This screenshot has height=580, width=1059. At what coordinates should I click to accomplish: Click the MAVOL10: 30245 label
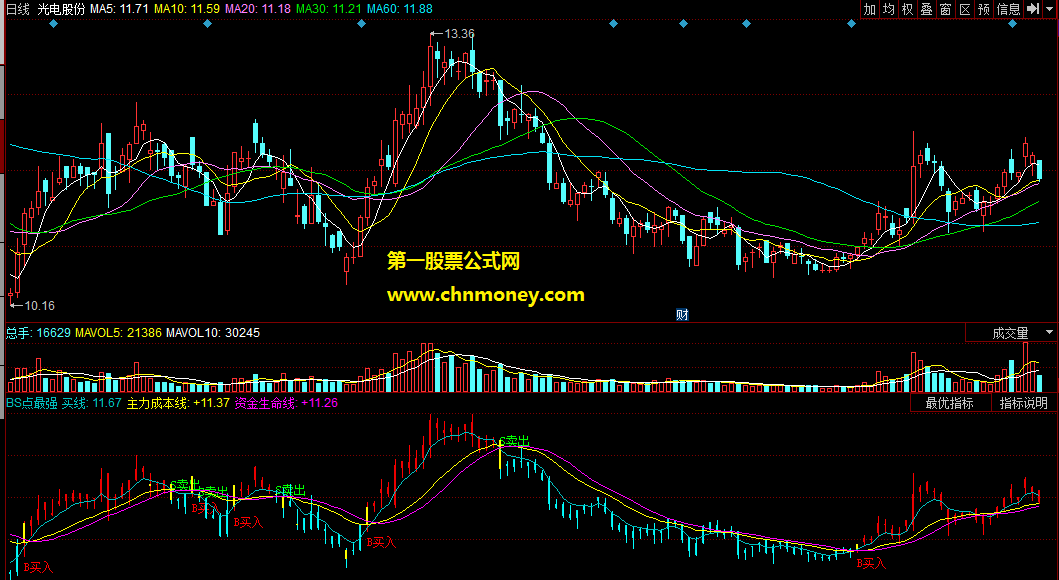click(x=213, y=333)
